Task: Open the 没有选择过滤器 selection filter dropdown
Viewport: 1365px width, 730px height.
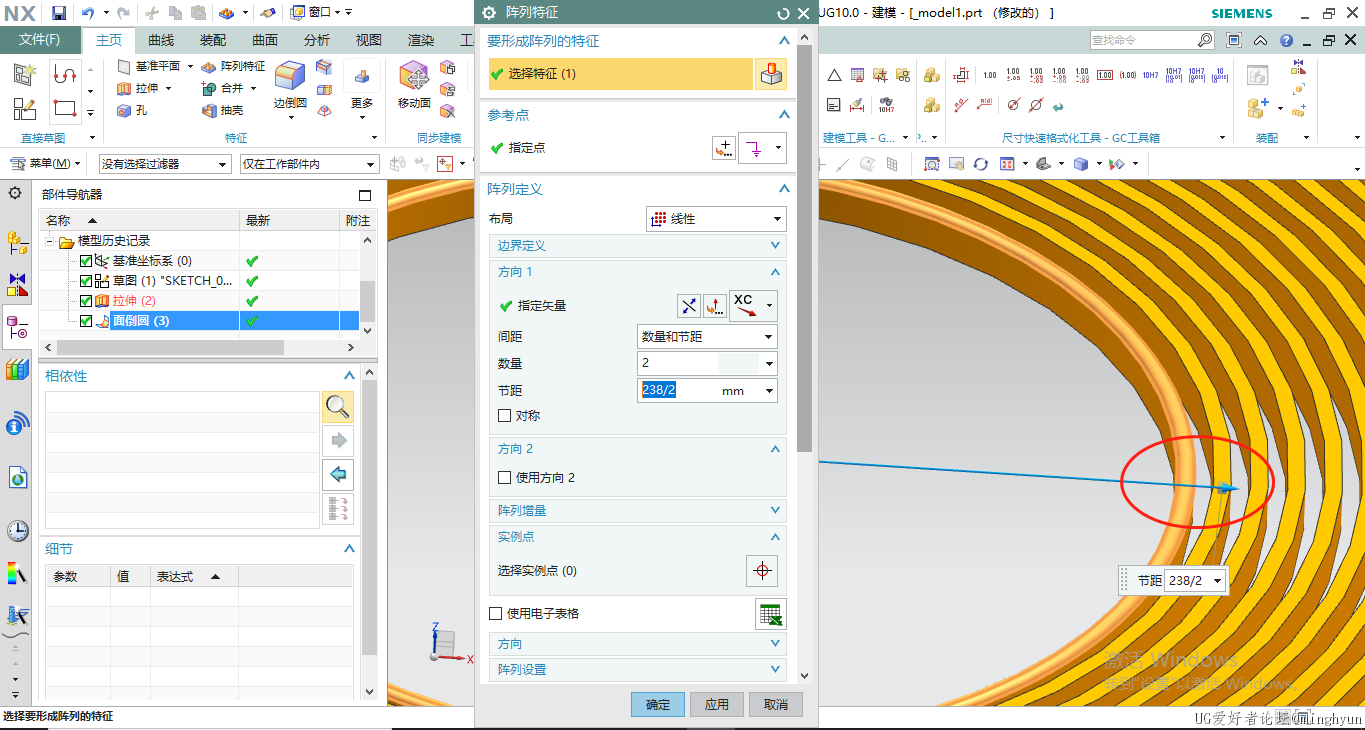Action: (165, 164)
